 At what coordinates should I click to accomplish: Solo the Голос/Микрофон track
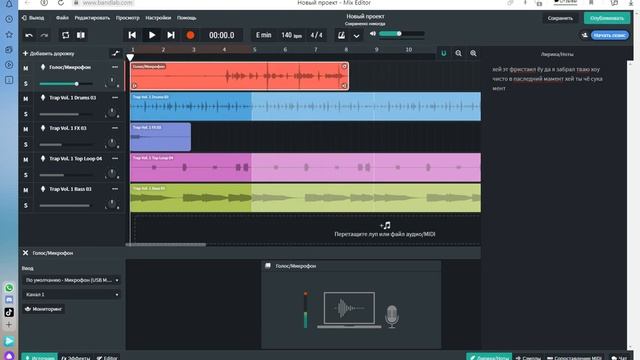(26, 84)
